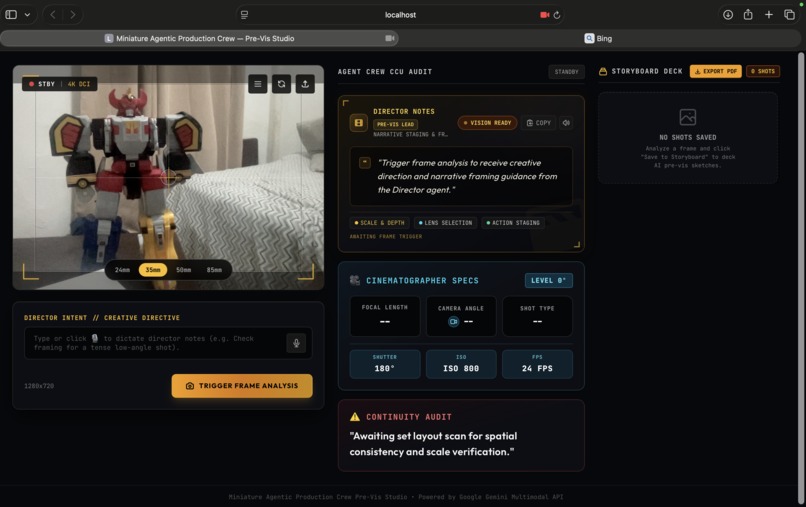Open the viewfinder menu icon

point(258,84)
